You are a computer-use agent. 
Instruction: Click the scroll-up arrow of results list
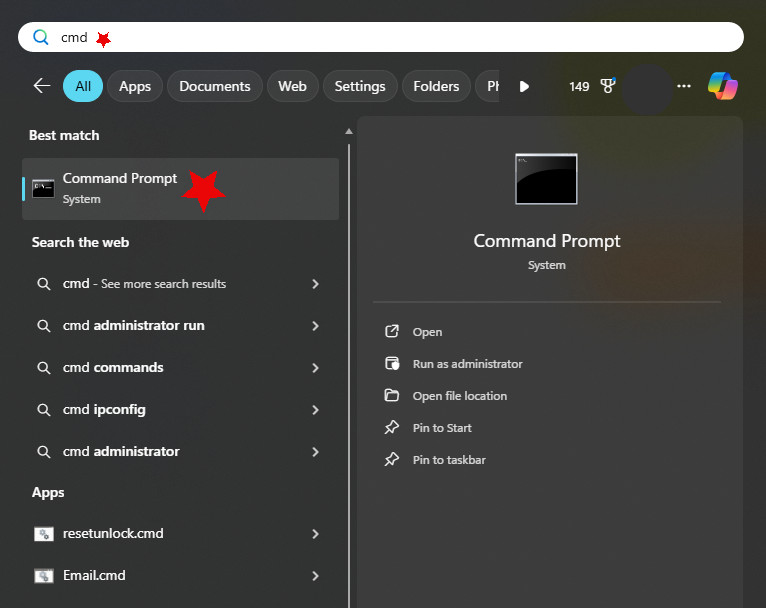pyautogui.click(x=349, y=131)
